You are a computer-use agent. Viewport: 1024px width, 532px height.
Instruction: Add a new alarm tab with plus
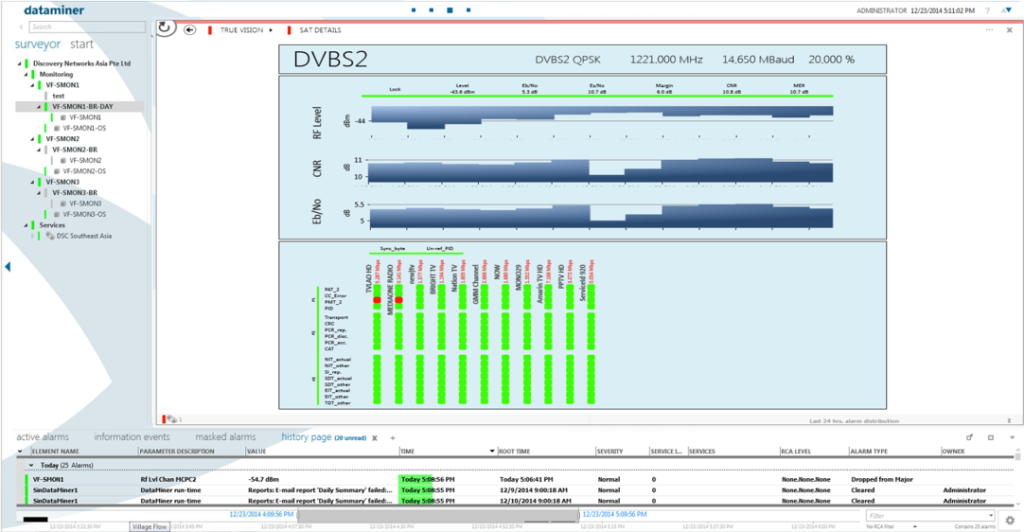[x=393, y=438]
